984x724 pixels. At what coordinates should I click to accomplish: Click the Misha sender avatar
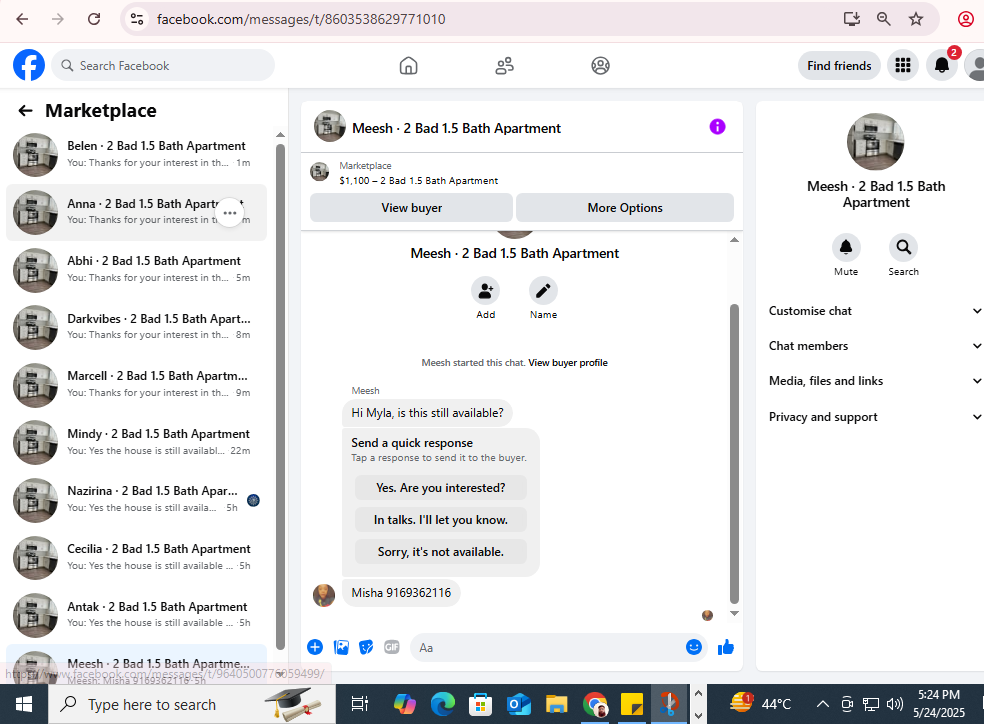pyautogui.click(x=324, y=595)
